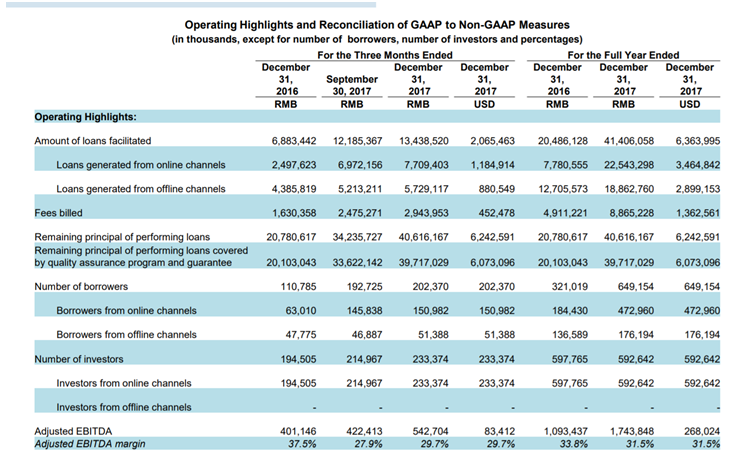Click cell 6,363,995

pos(698,140)
